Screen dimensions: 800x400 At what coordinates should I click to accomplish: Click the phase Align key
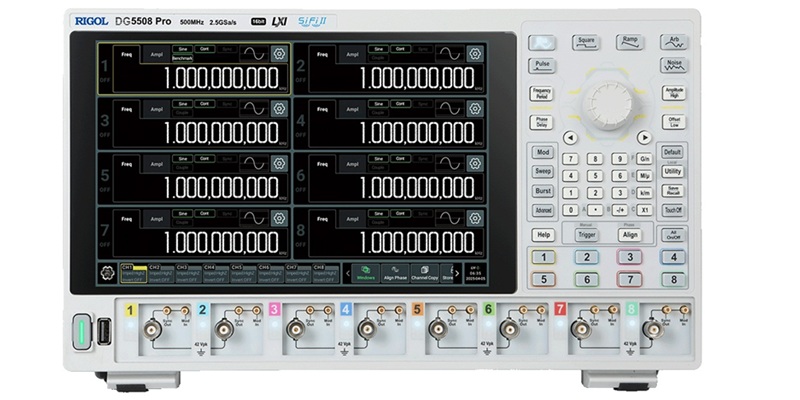pos(631,235)
